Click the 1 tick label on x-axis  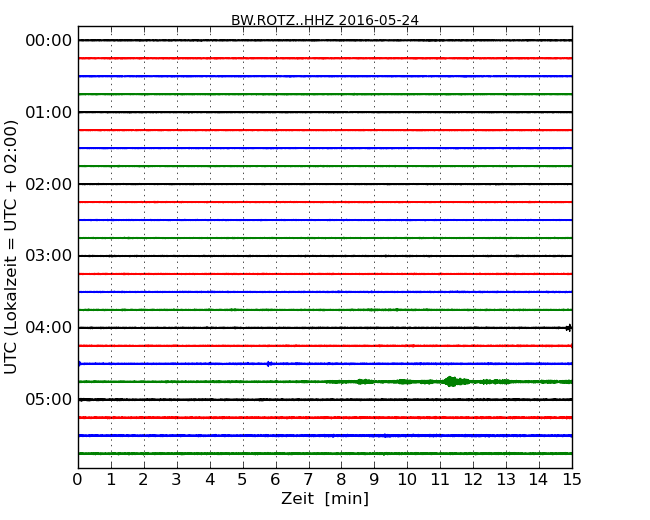(111, 480)
